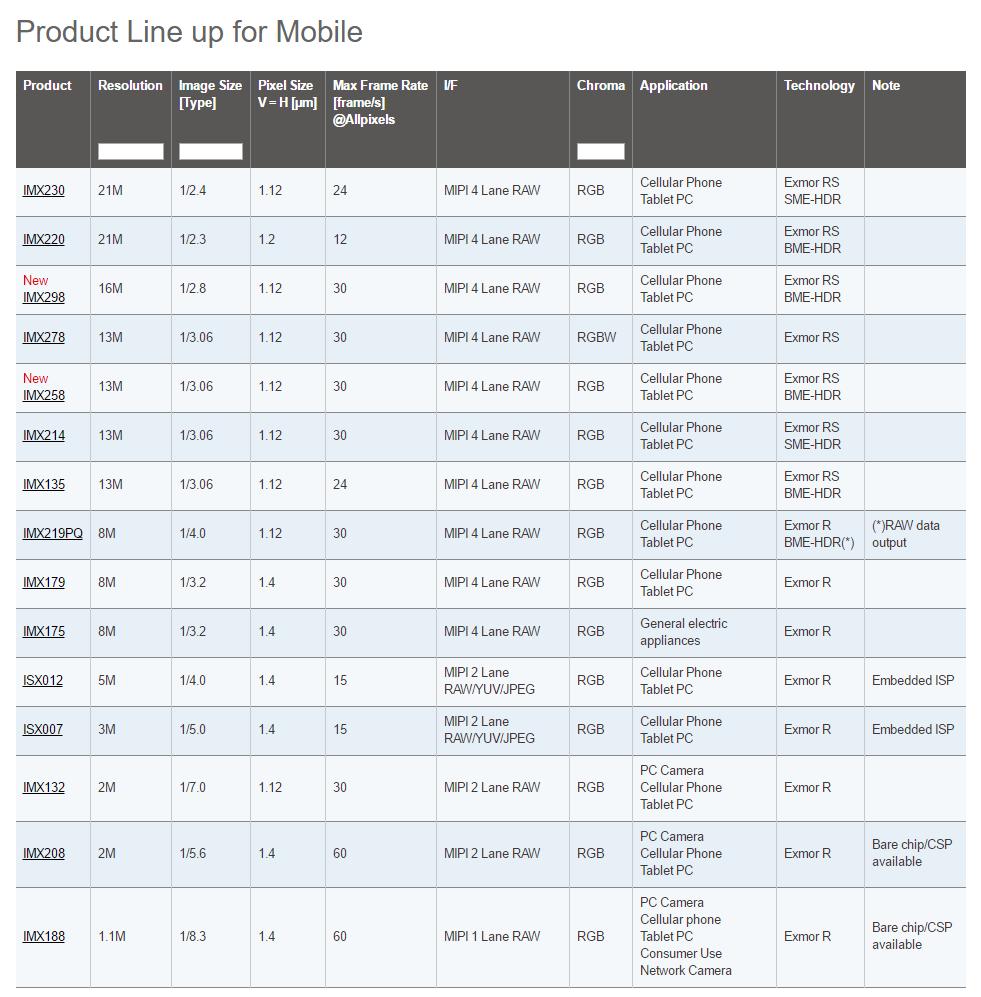Viewport: 981px width, 997px height.
Task: Open the IMX278 product page link
Action: click(44, 338)
